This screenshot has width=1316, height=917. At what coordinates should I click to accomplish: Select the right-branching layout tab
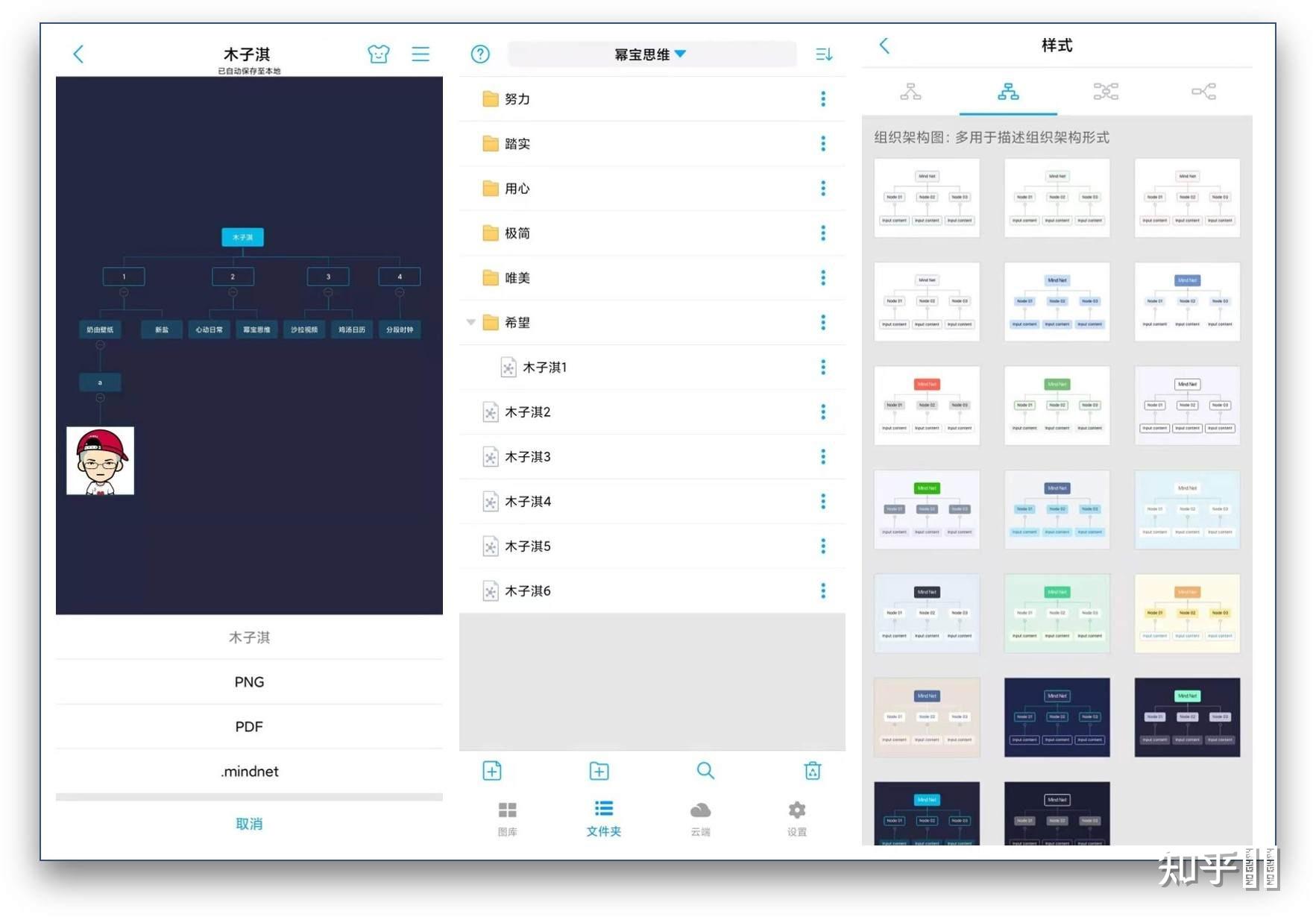pyautogui.click(x=1203, y=92)
